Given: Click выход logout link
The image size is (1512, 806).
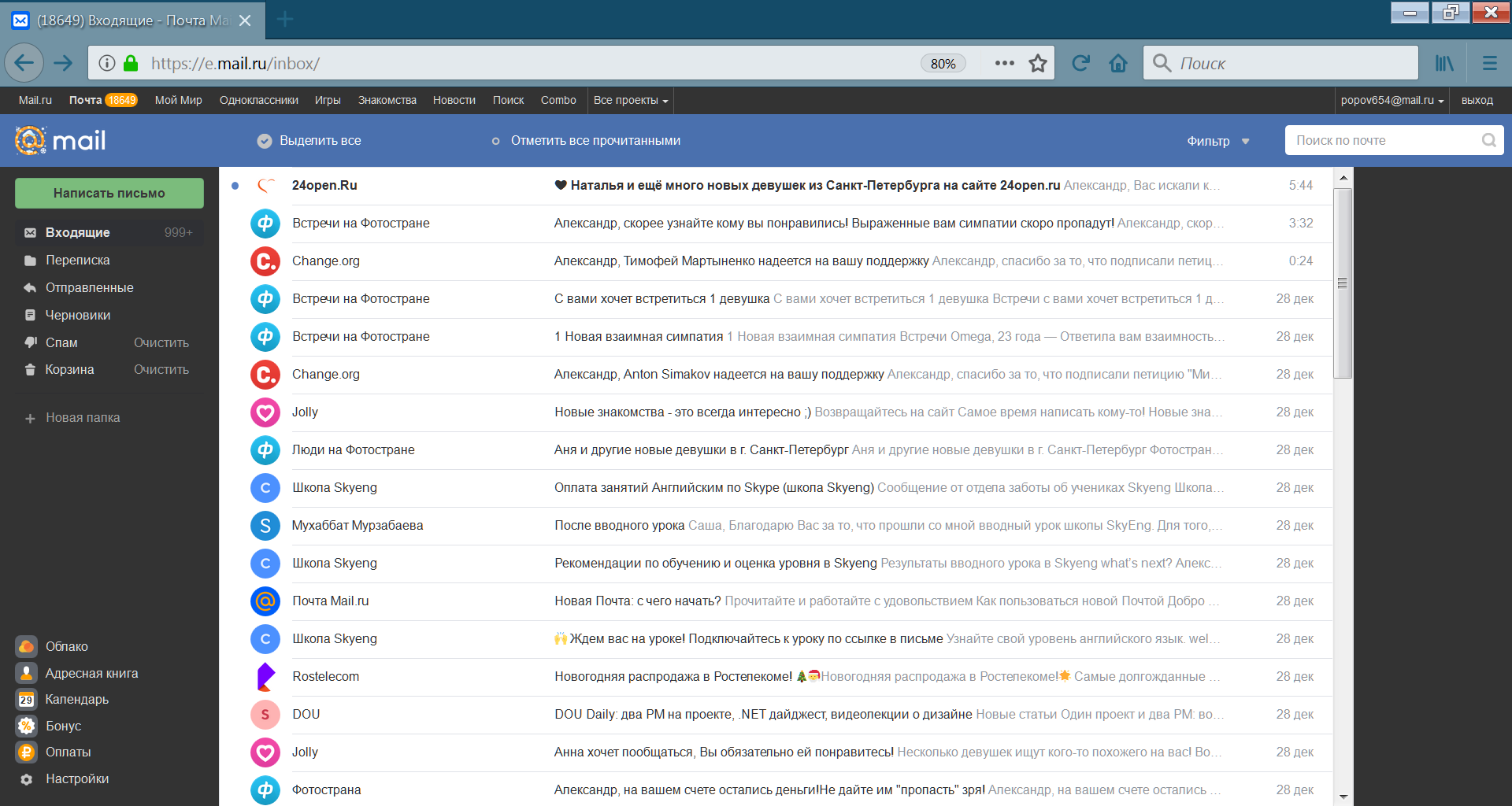Looking at the screenshot, I should [x=1477, y=100].
